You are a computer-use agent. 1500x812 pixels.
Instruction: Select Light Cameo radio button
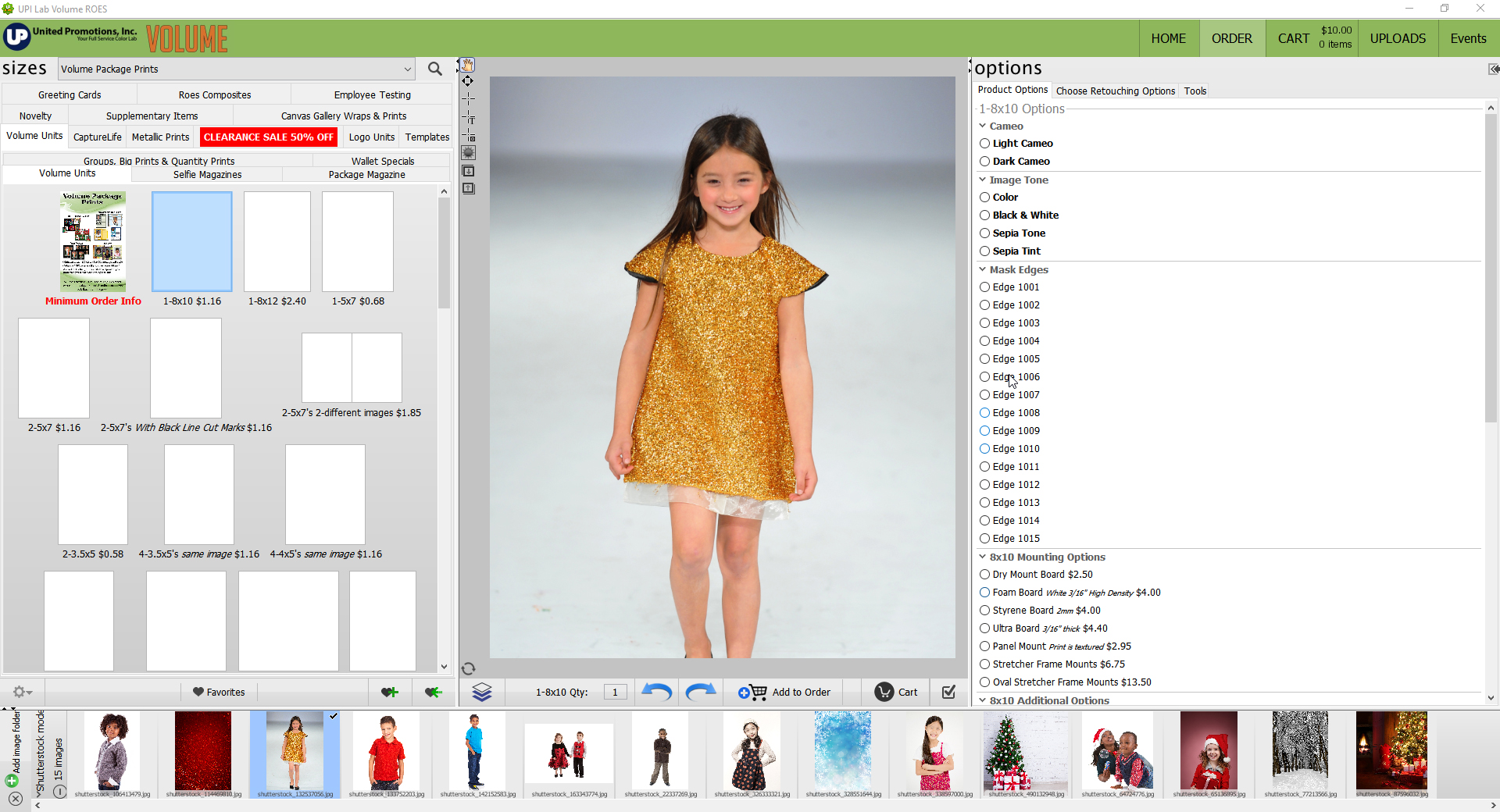point(985,144)
